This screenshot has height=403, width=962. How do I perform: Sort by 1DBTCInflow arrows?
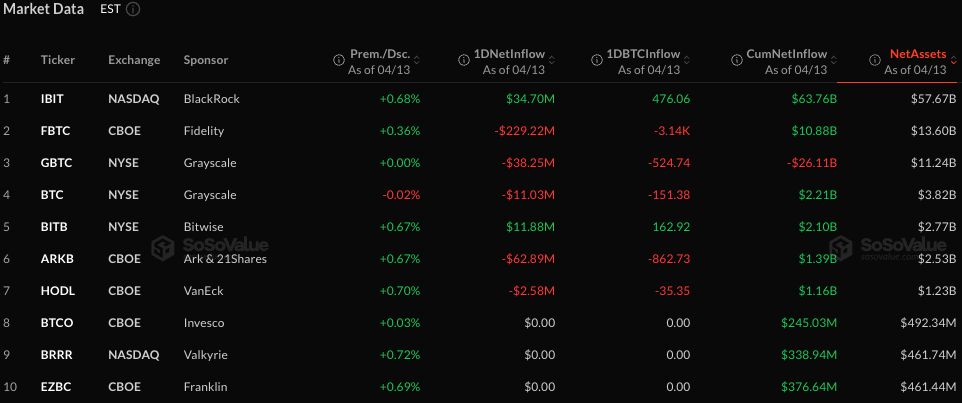[x=687, y=60]
